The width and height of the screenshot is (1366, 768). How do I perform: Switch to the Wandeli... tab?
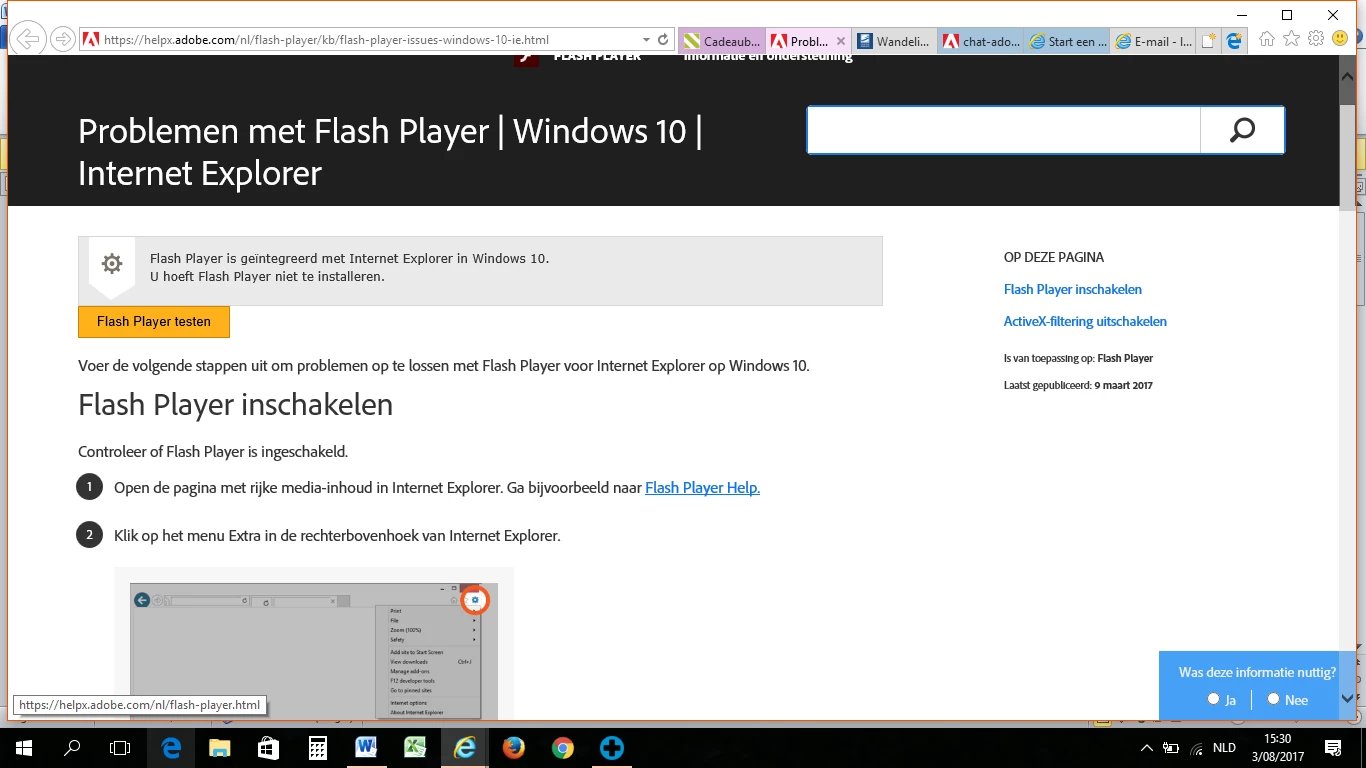[x=895, y=41]
